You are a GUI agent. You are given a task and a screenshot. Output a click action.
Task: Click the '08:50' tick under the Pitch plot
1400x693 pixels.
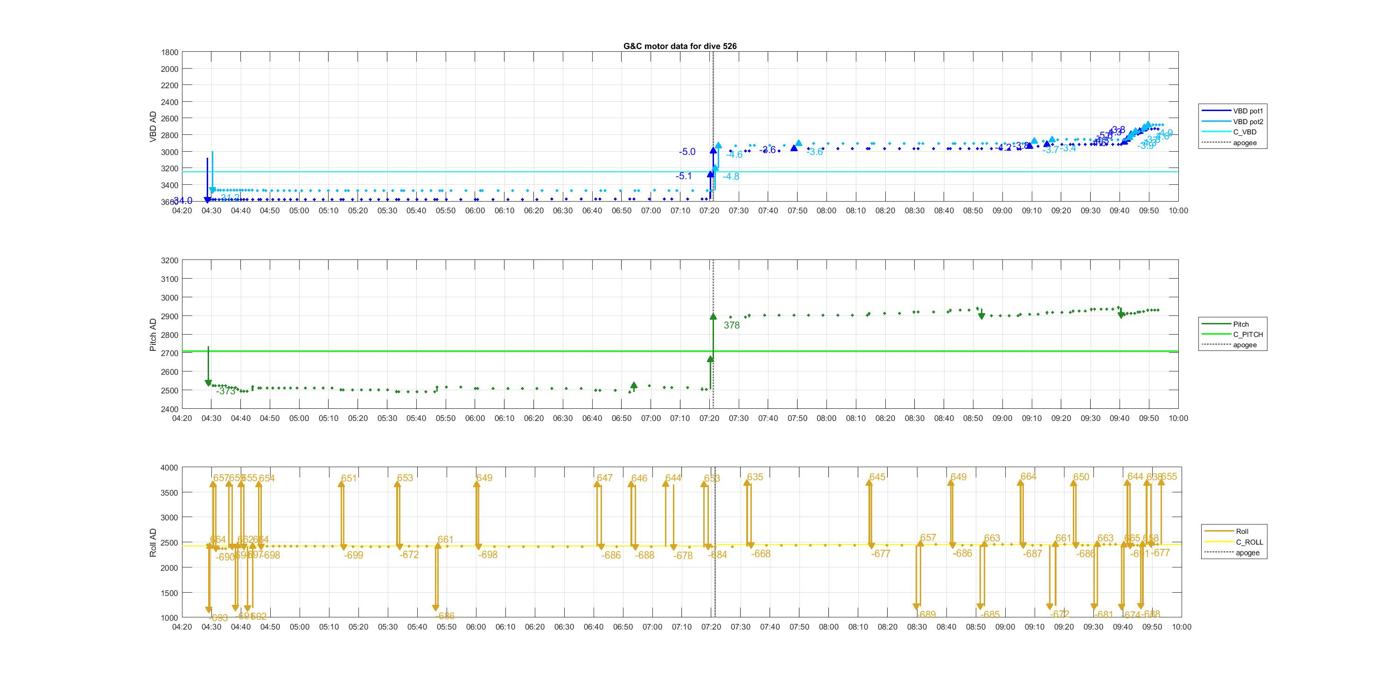[x=973, y=419]
